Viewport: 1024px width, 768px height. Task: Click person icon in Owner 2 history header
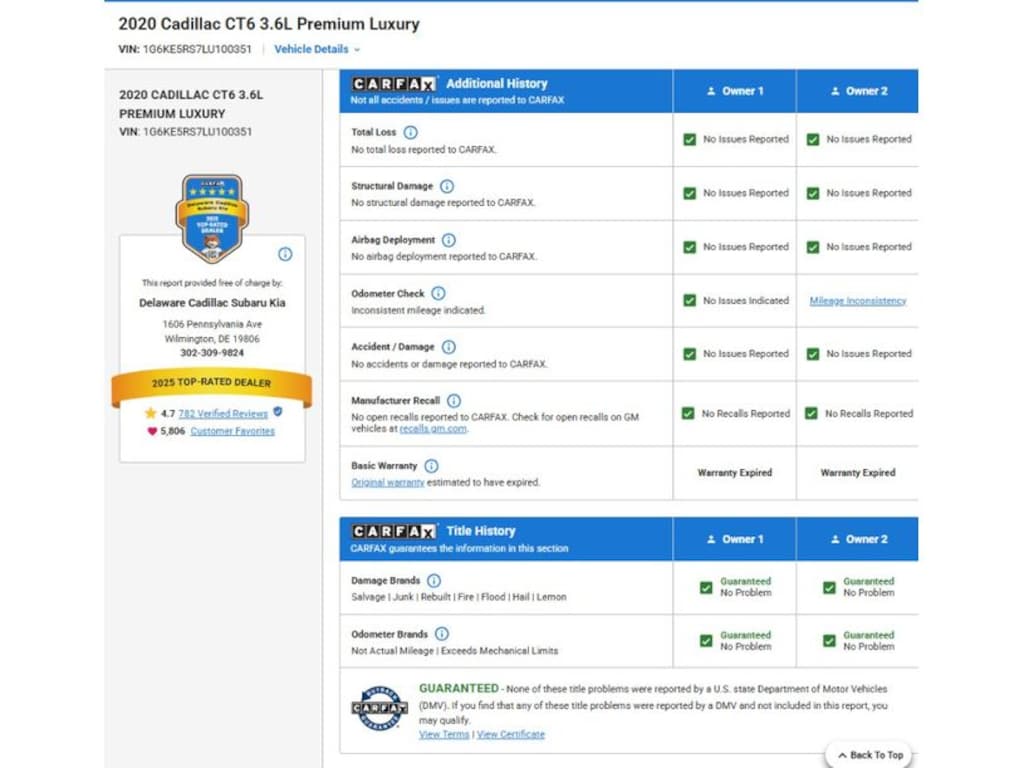[x=835, y=91]
